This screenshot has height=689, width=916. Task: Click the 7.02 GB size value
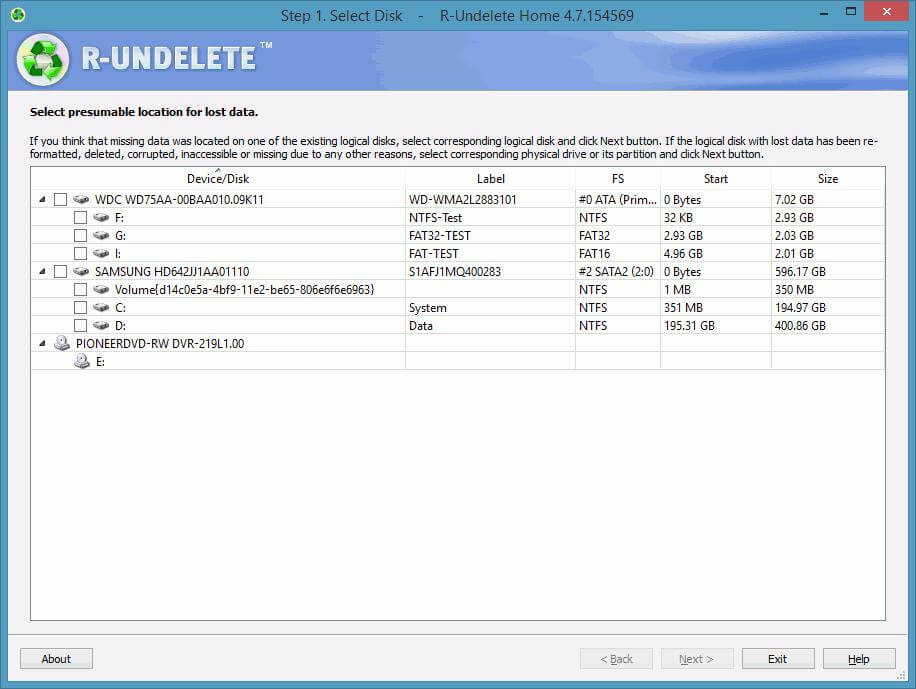tap(794, 200)
